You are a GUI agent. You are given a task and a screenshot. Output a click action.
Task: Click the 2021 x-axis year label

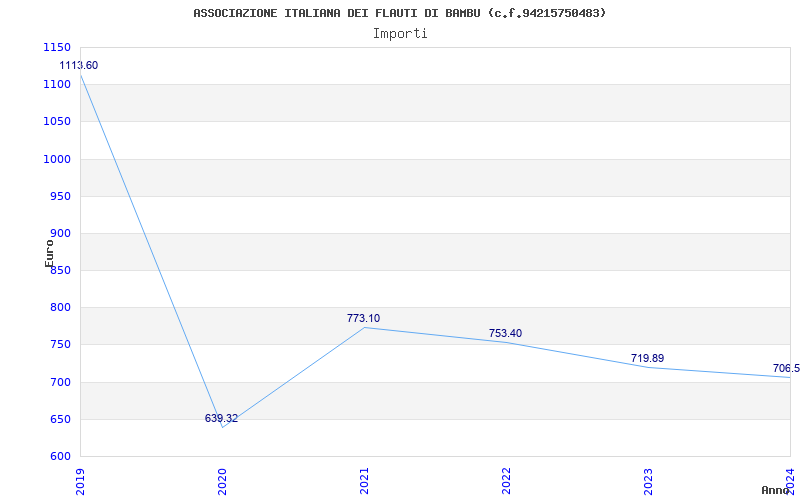tap(364, 481)
